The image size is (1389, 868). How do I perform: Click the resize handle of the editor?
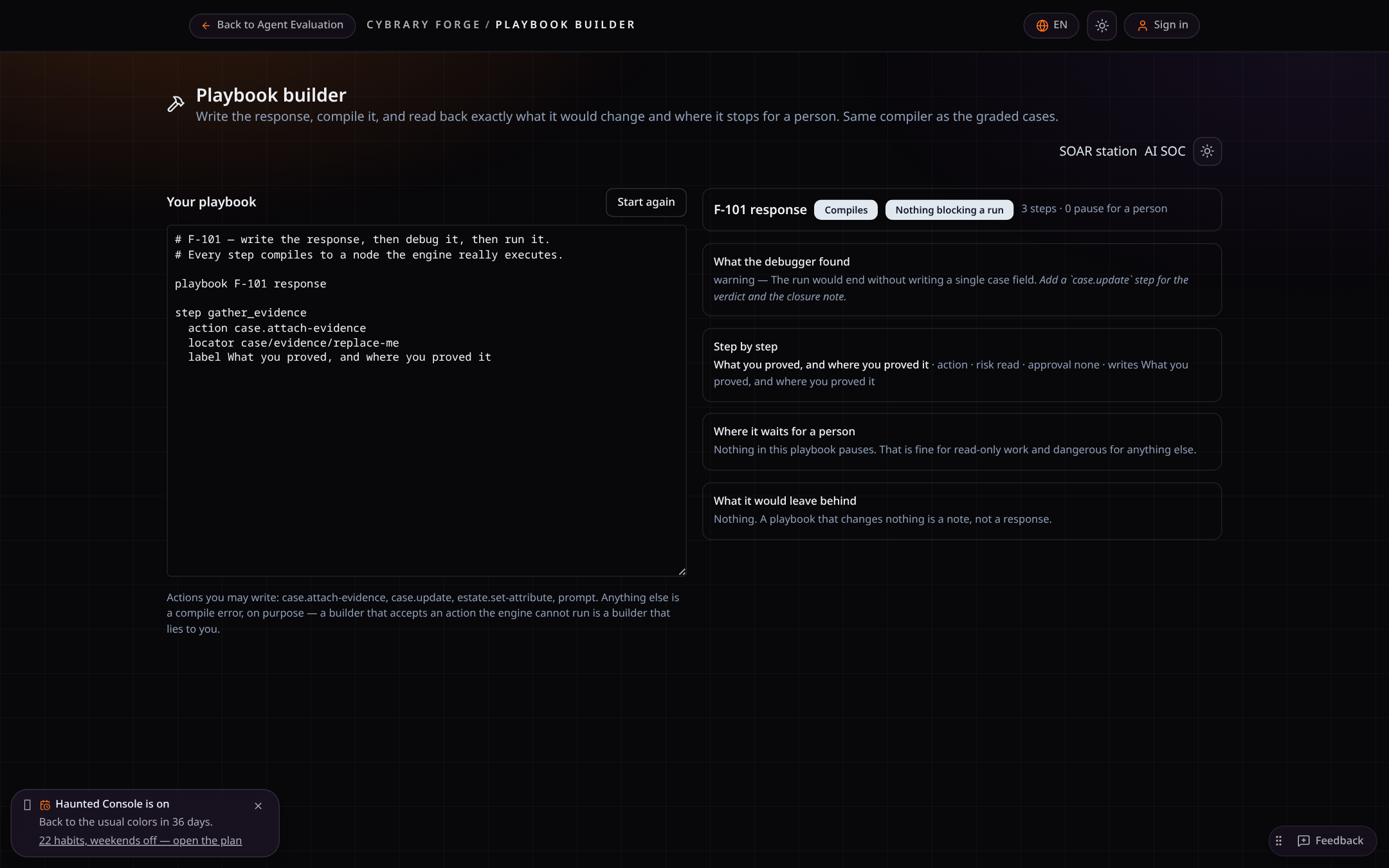pos(682,571)
